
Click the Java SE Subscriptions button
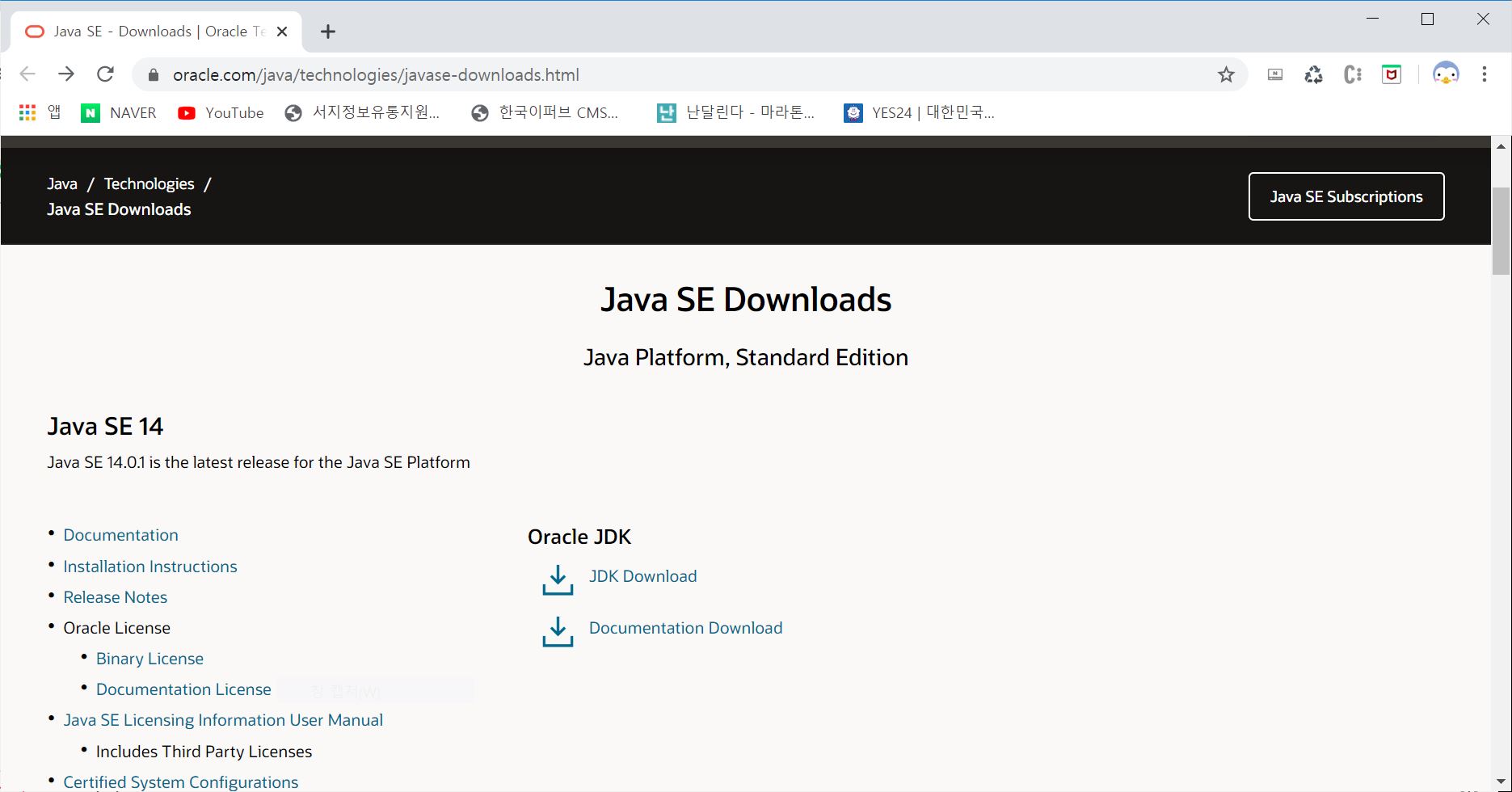pyautogui.click(x=1346, y=196)
